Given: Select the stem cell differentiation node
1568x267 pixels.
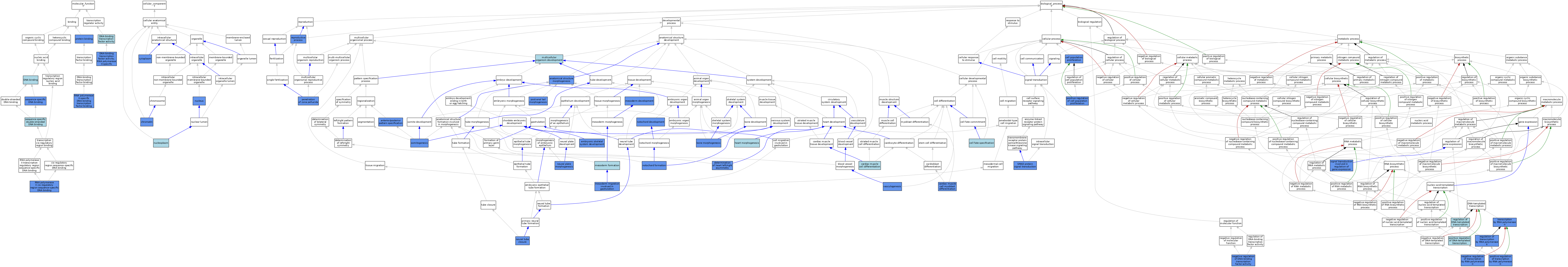Looking at the screenshot, I should tap(932, 143).
